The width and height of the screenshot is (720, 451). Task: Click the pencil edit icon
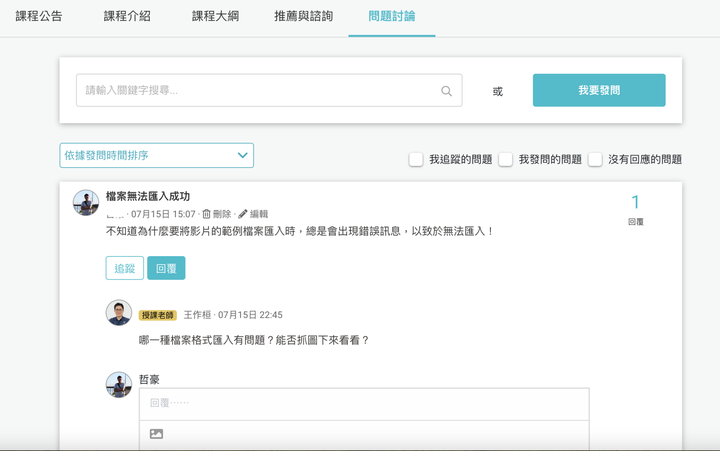tap(242, 214)
